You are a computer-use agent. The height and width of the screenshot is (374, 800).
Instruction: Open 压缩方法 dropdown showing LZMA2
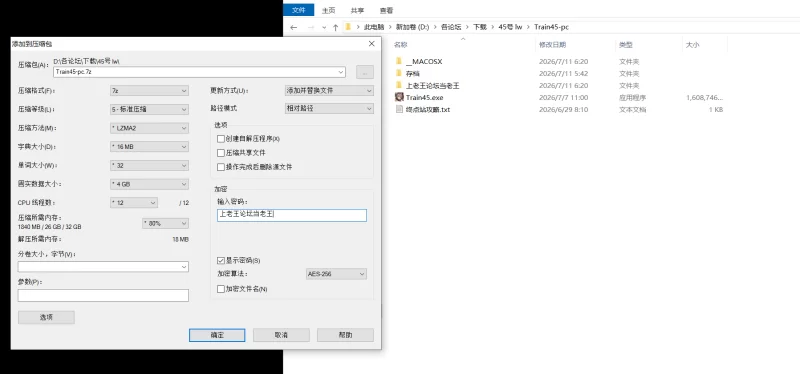(149, 128)
